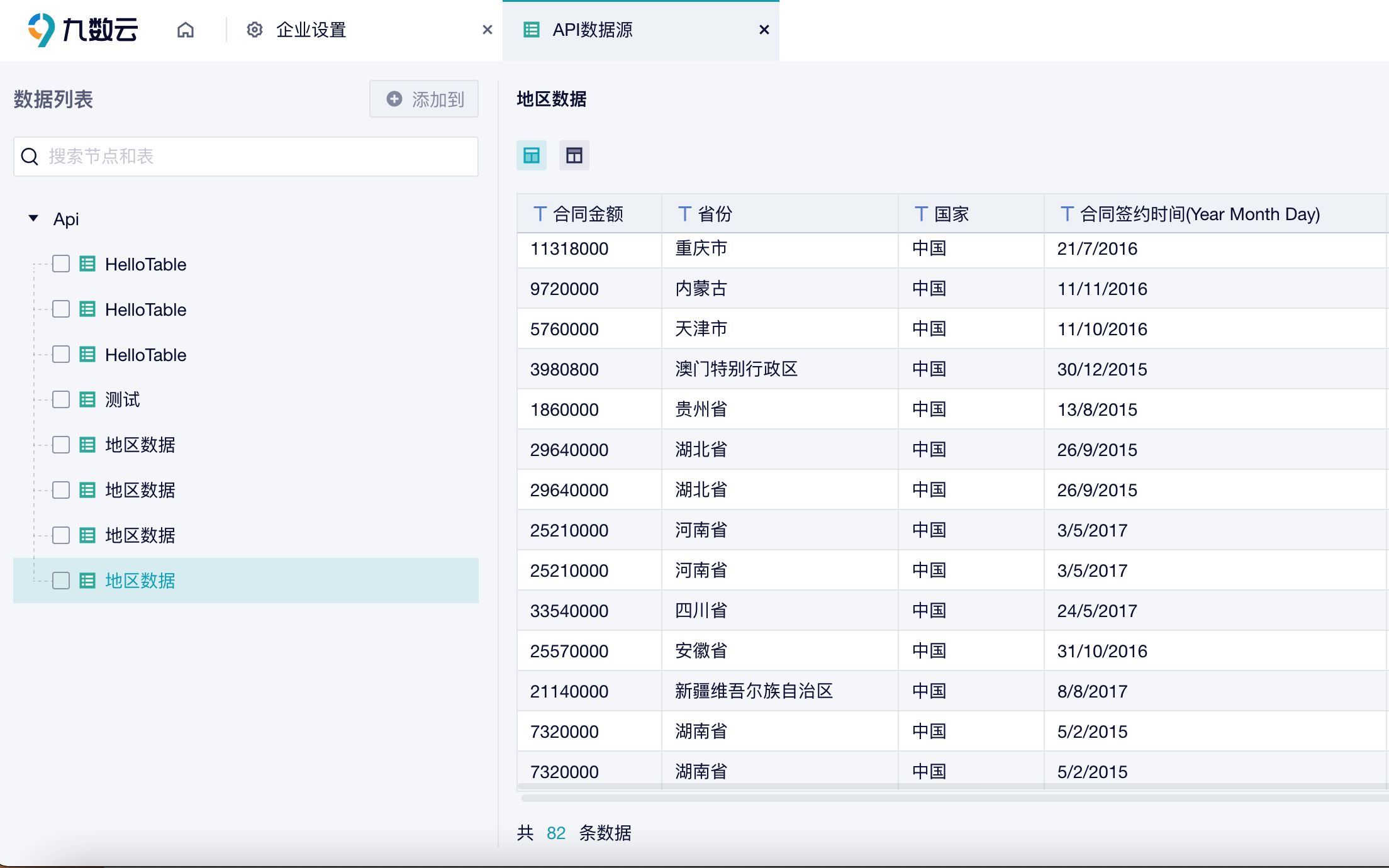Collapse the Api tree node
Image resolution: width=1389 pixels, height=868 pixels.
[x=33, y=218]
